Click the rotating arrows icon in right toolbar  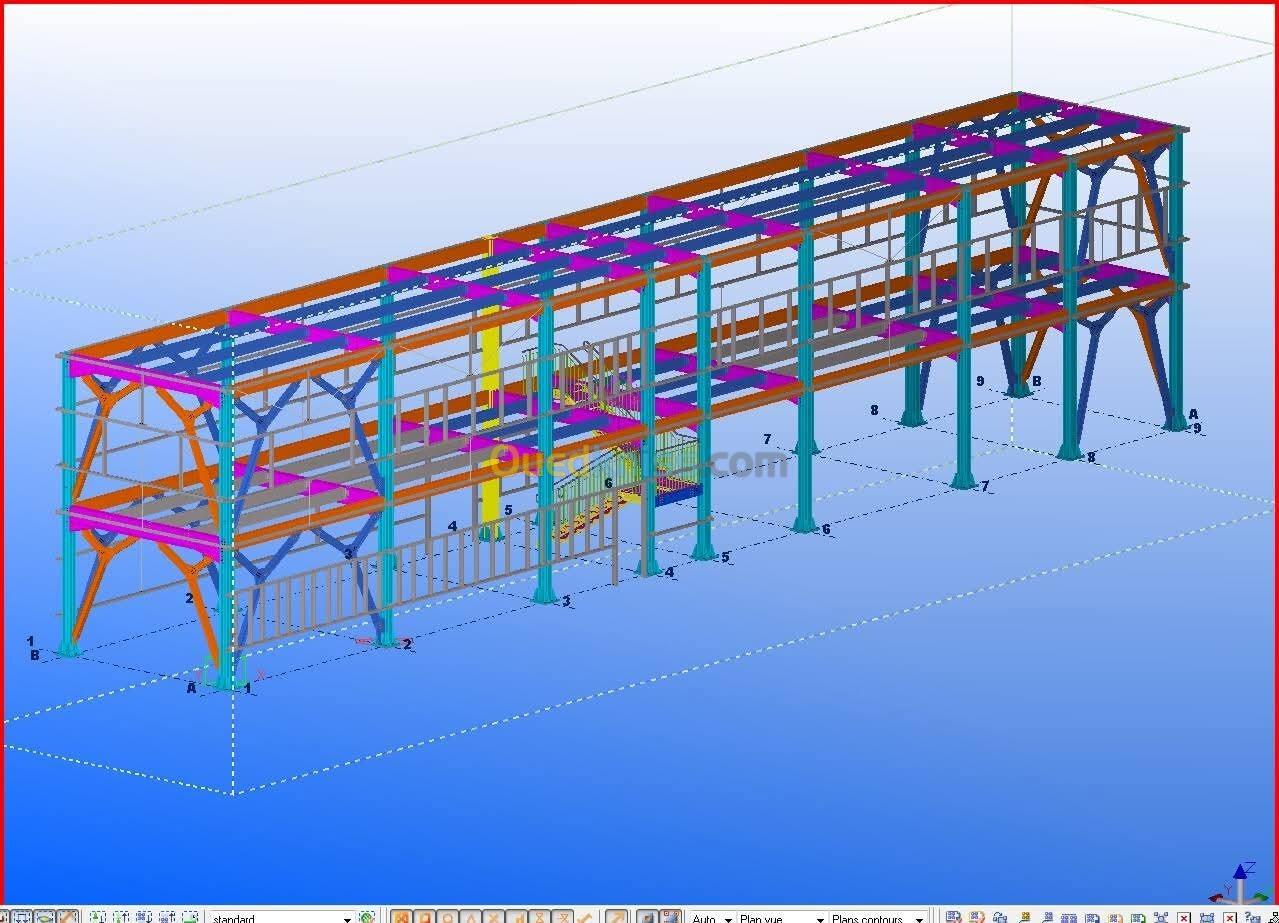(x=1000, y=917)
